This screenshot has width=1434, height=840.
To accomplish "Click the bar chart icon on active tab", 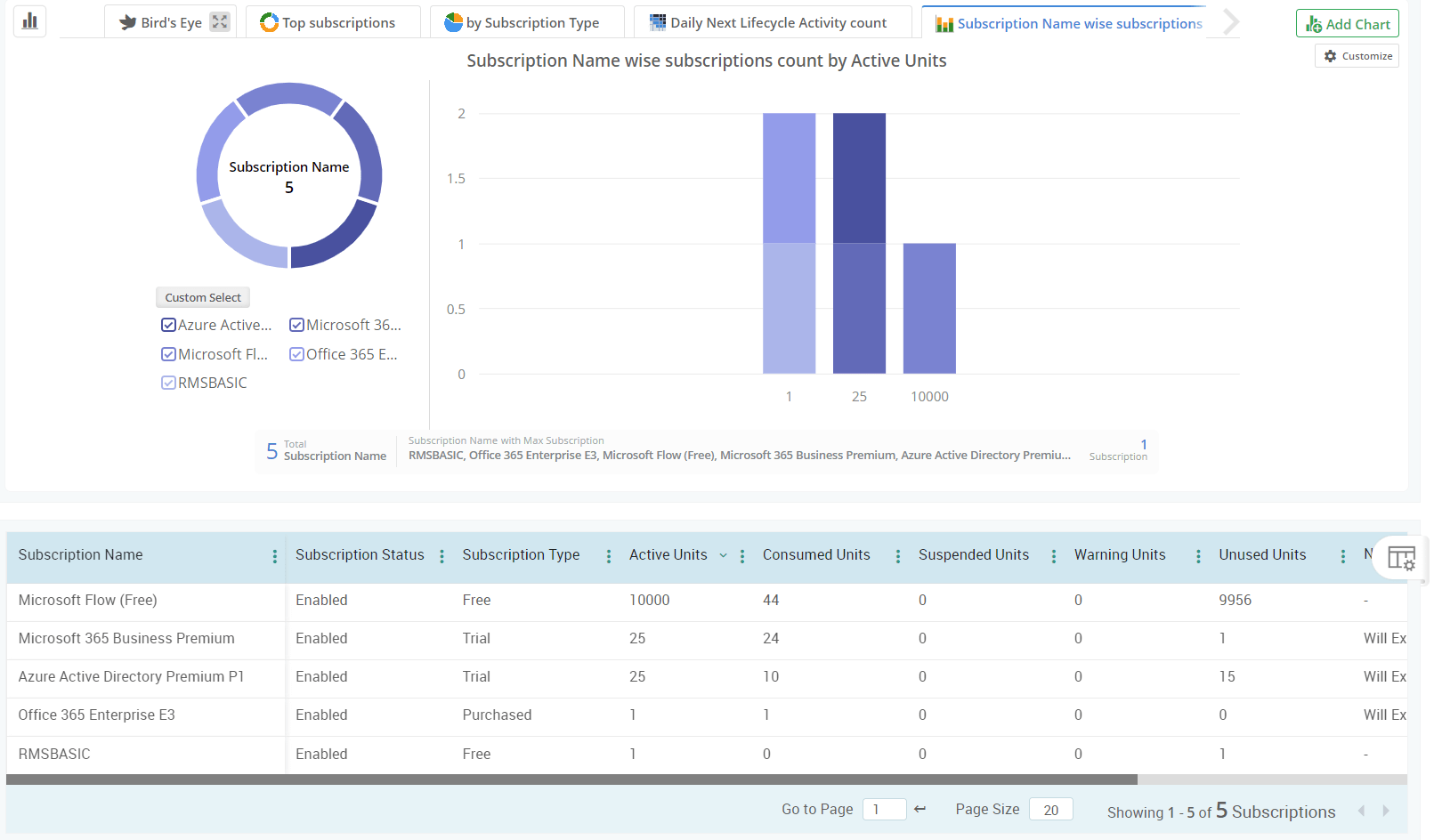I will [944, 23].
